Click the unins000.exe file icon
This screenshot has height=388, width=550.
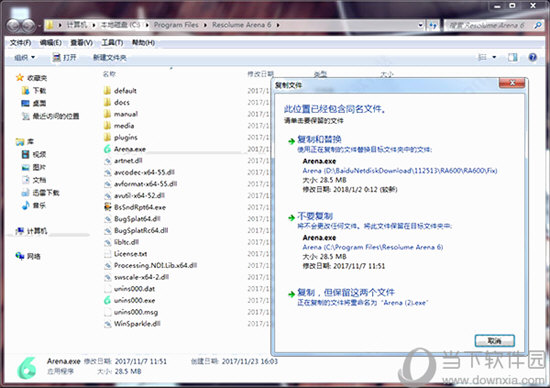(x=107, y=300)
